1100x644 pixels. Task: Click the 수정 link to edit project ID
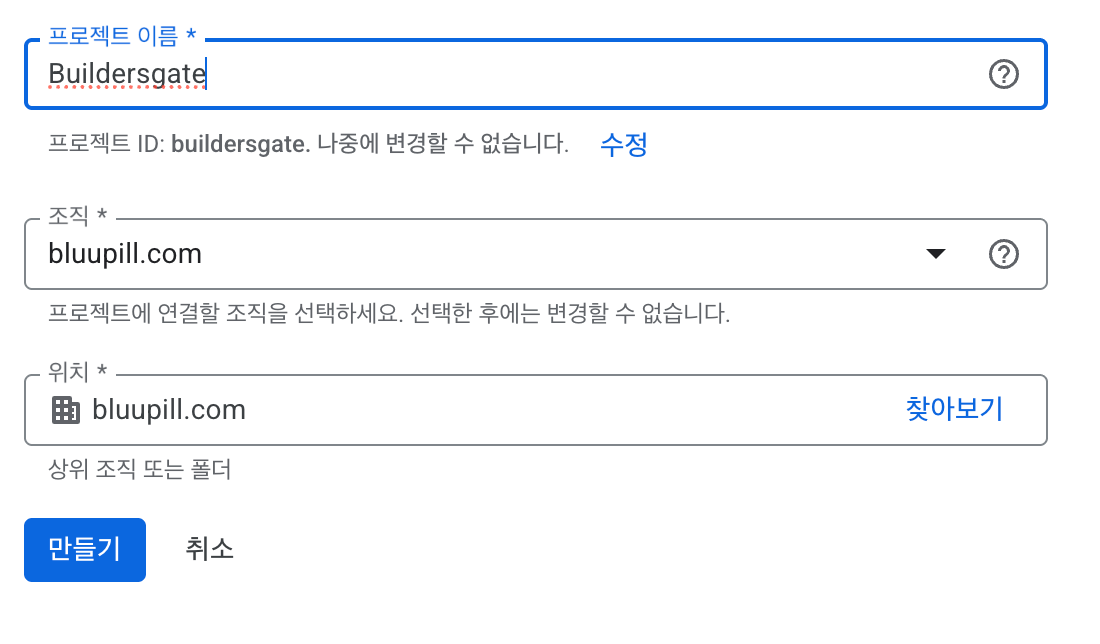point(622,145)
